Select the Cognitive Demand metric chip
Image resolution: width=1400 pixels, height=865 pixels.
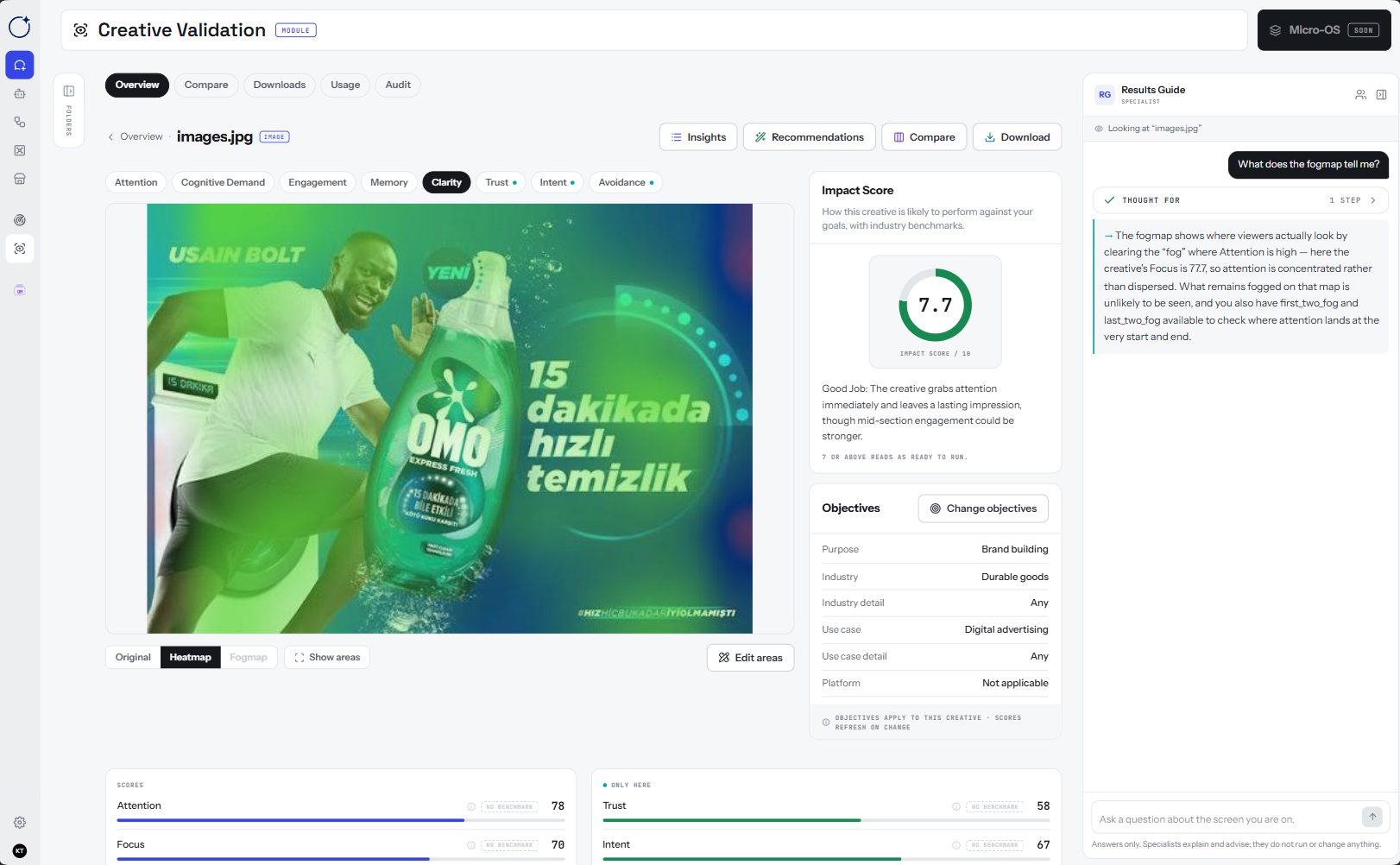[x=223, y=182]
